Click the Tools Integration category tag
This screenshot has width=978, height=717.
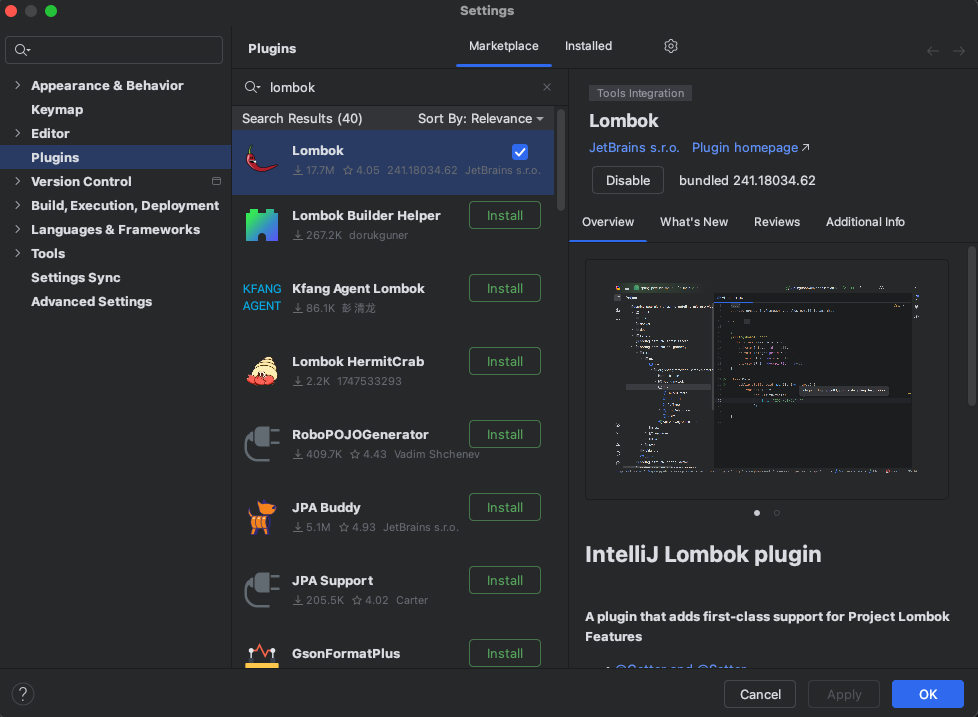tap(640, 93)
